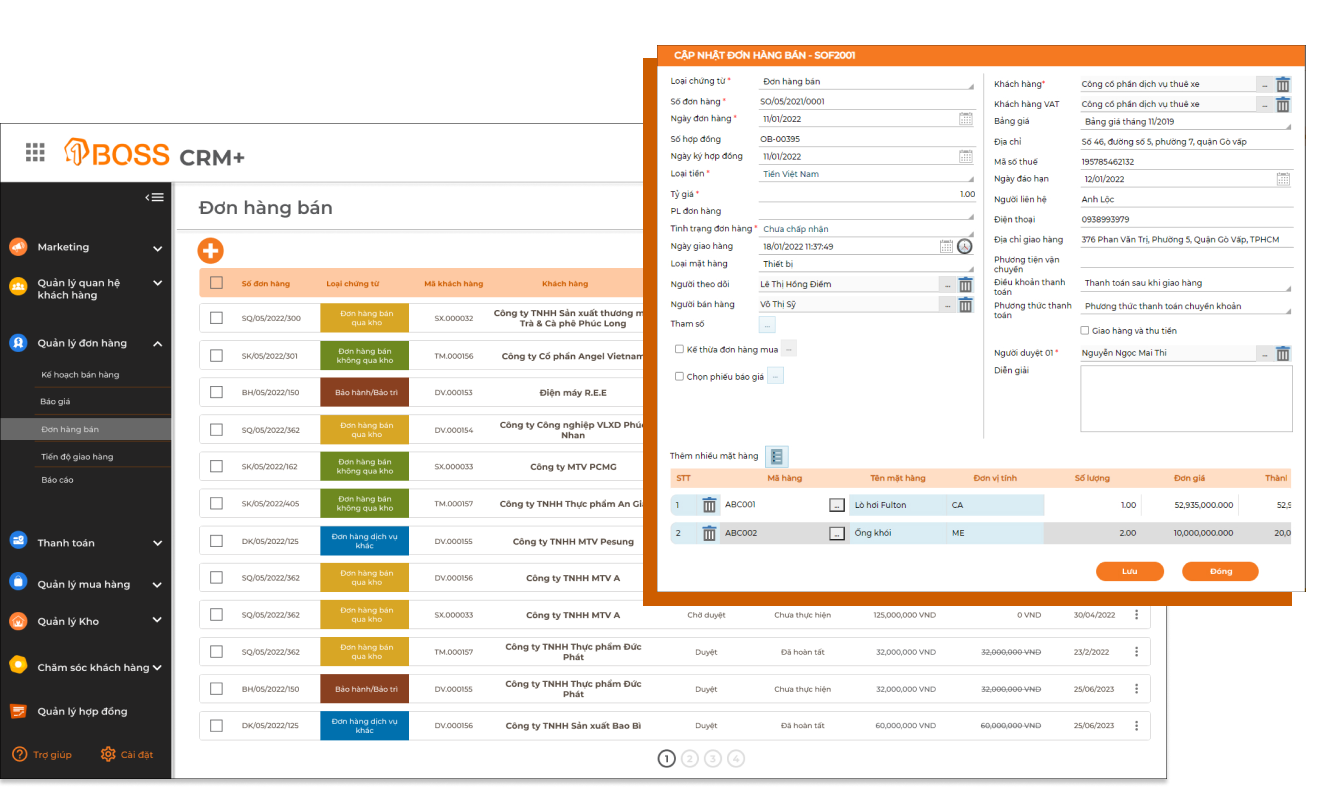The image size is (1334, 800).
Task: Open calendar picker for Ngày đơn hàng
Action: coord(965,119)
